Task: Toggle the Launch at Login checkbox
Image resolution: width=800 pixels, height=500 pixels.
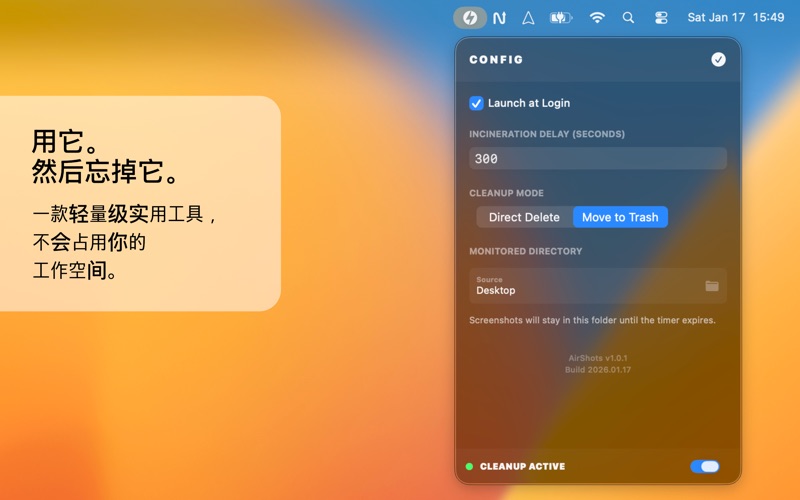Action: point(476,103)
